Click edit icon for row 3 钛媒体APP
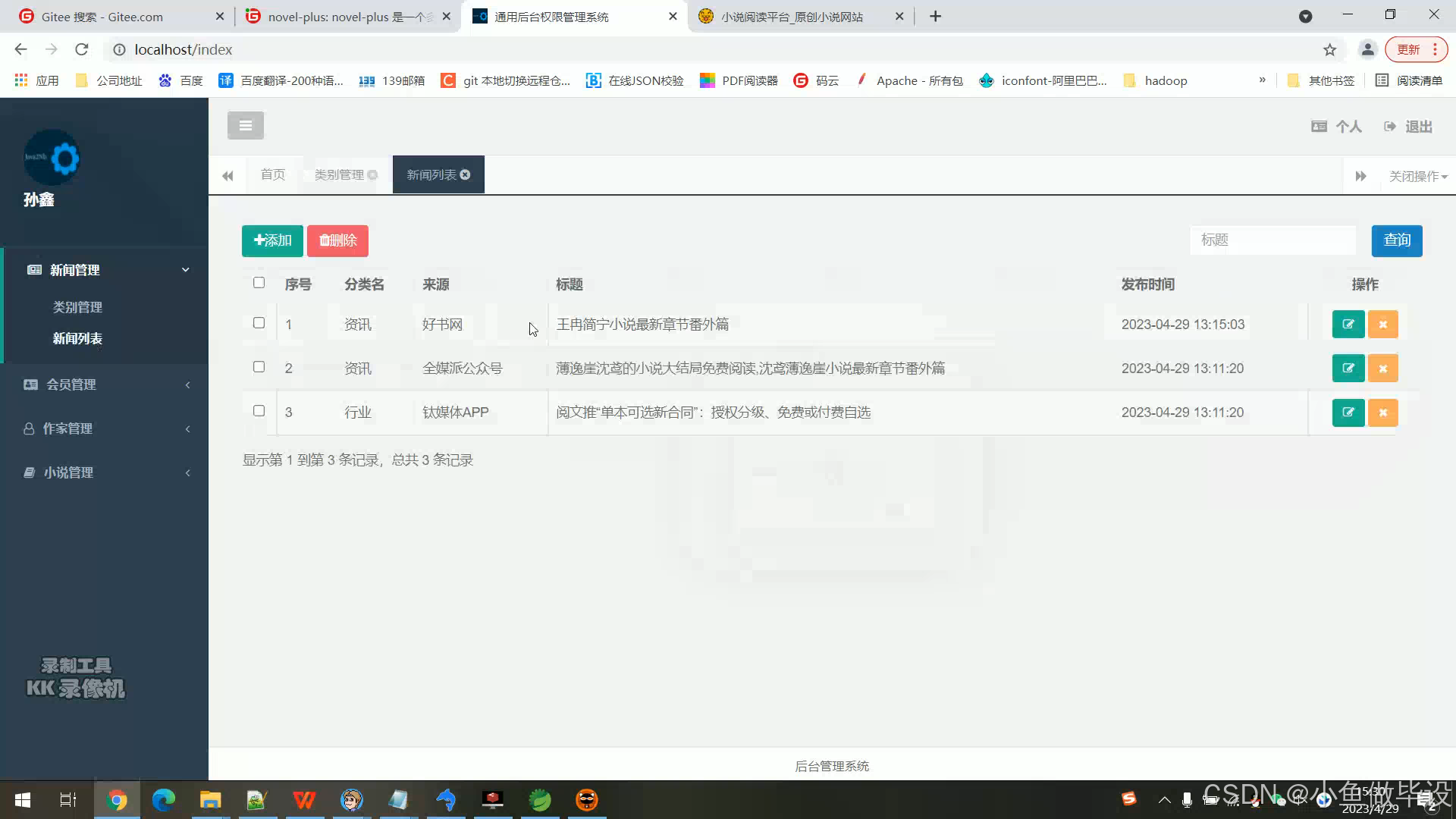Viewport: 1456px width, 819px height. pyautogui.click(x=1348, y=413)
